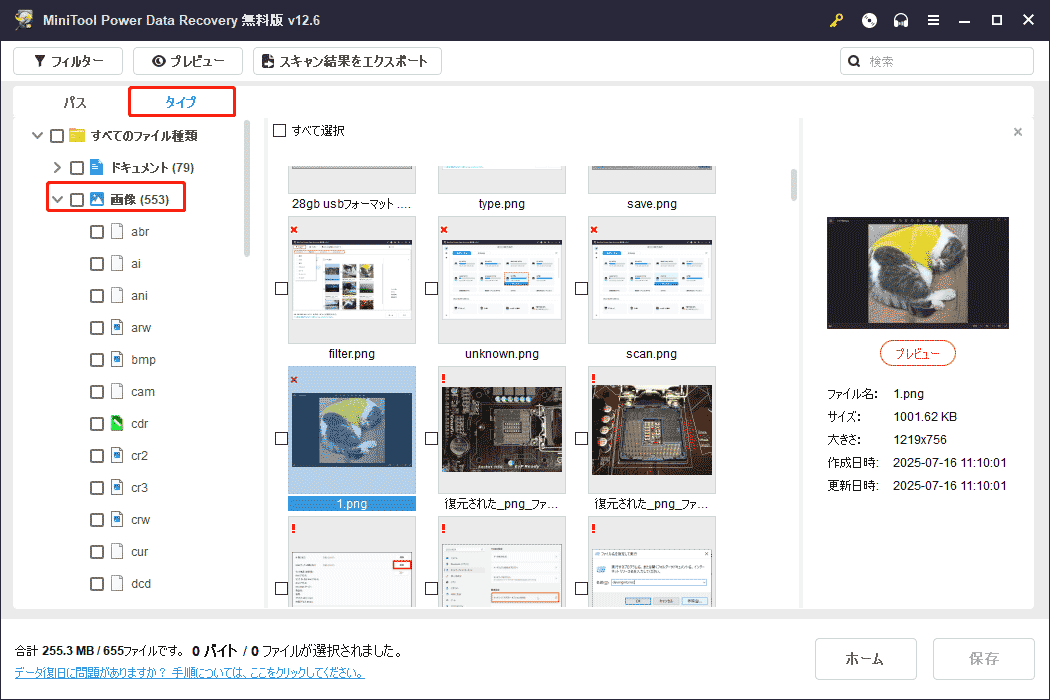Open the bootable disc icon
This screenshot has width=1050, height=700.
(869, 20)
